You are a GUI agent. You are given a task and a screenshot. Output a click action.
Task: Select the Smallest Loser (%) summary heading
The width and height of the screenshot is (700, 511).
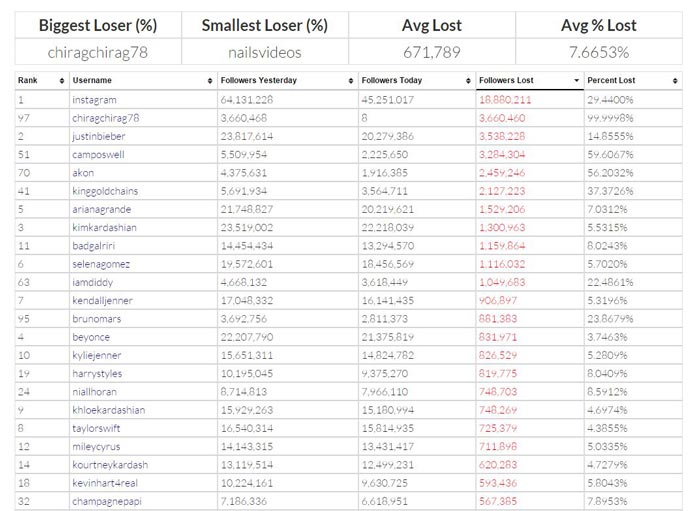click(265, 25)
